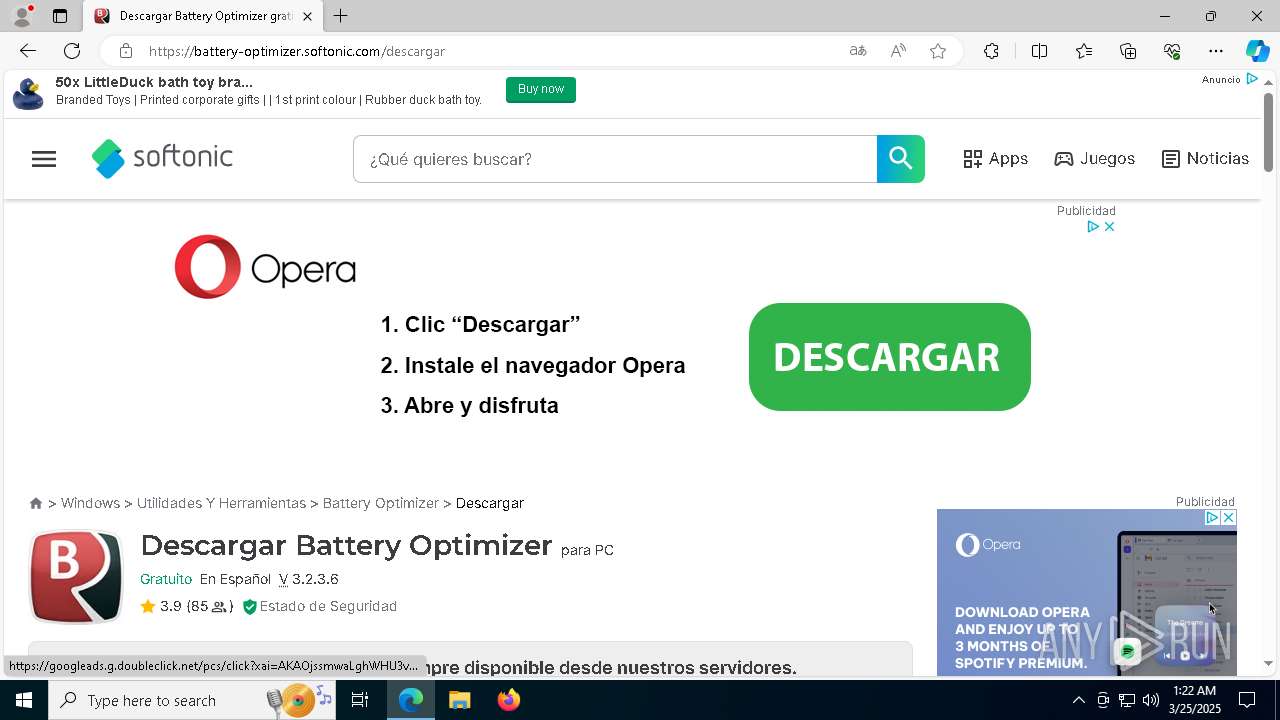This screenshot has height=720, width=1280.
Task: Click green DESCARGAR Opera ad button
Action: point(889,357)
